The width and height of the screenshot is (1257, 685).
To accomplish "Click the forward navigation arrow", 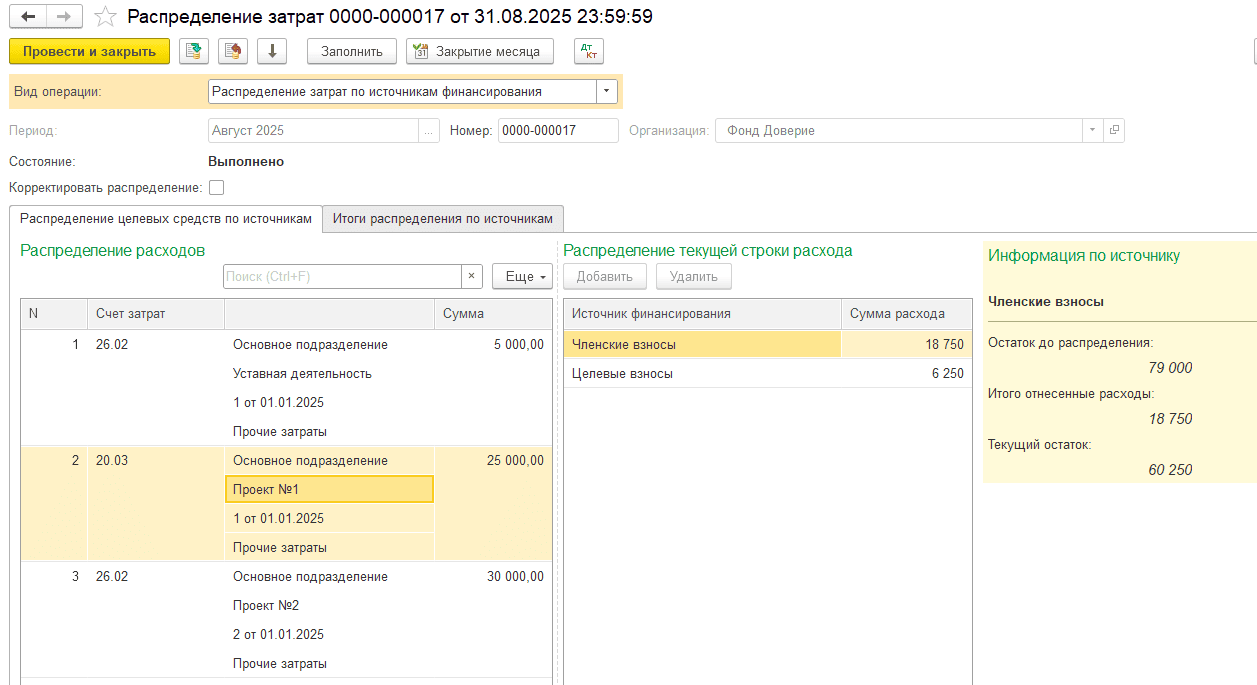I will point(63,17).
